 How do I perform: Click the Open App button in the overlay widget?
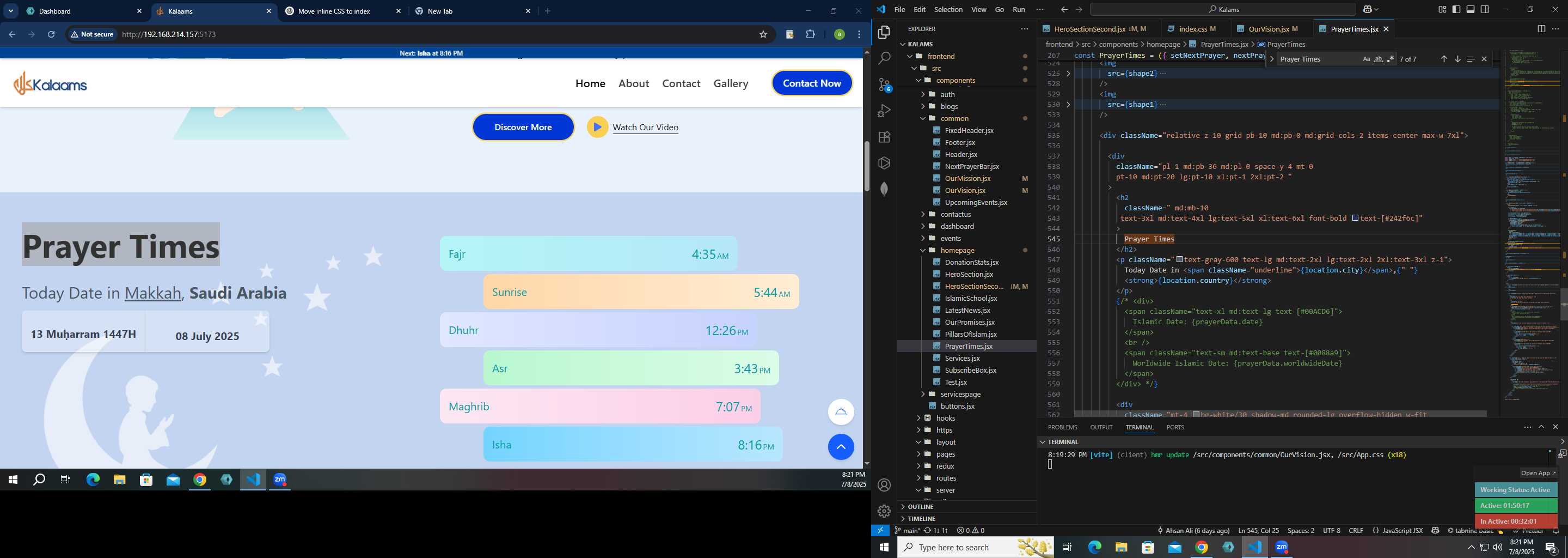(x=1538, y=474)
